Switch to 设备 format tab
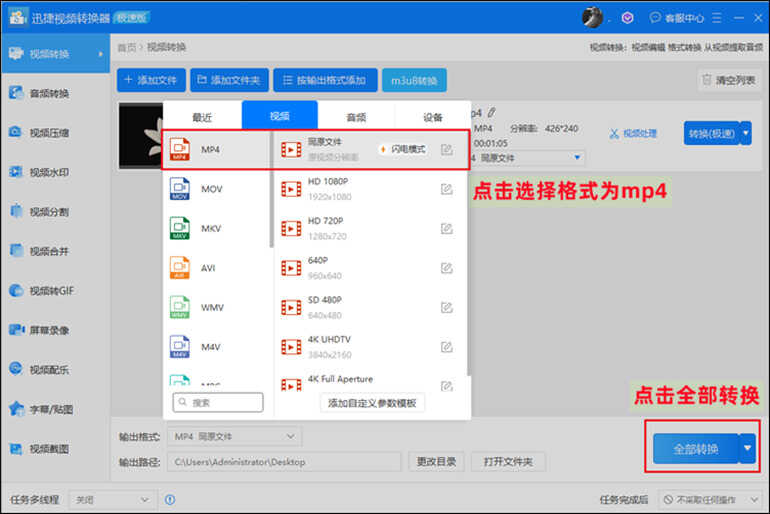The height and width of the screenshot is (514, 770). click(x=432, y=117)
